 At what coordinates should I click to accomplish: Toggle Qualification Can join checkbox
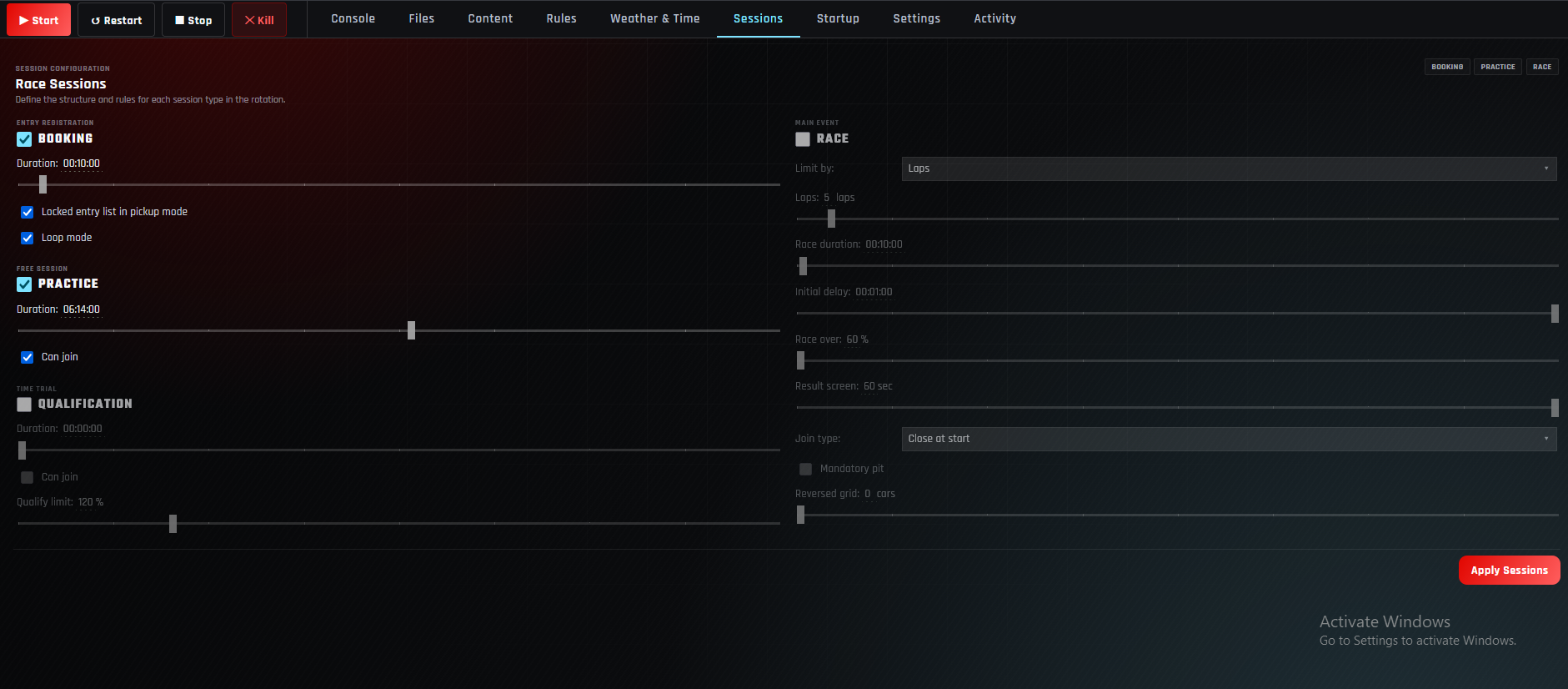click(x=28, y=477)
